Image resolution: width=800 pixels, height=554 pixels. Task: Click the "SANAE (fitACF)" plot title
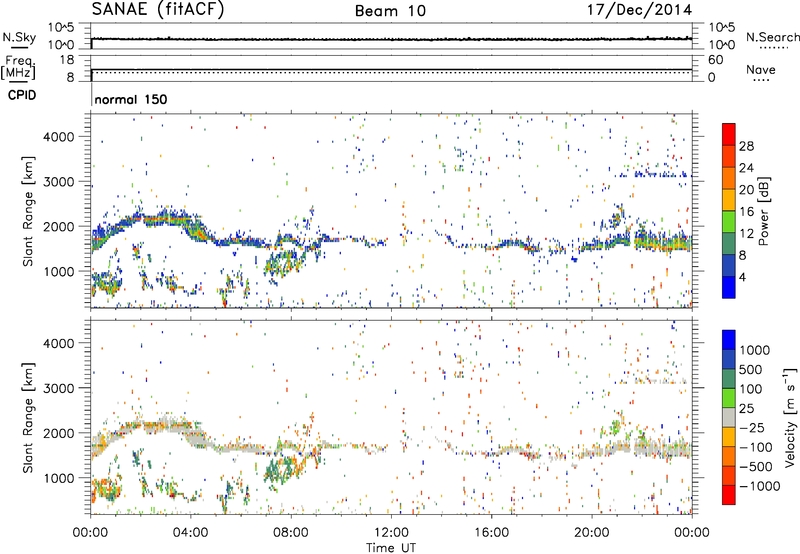click(158, 9)
